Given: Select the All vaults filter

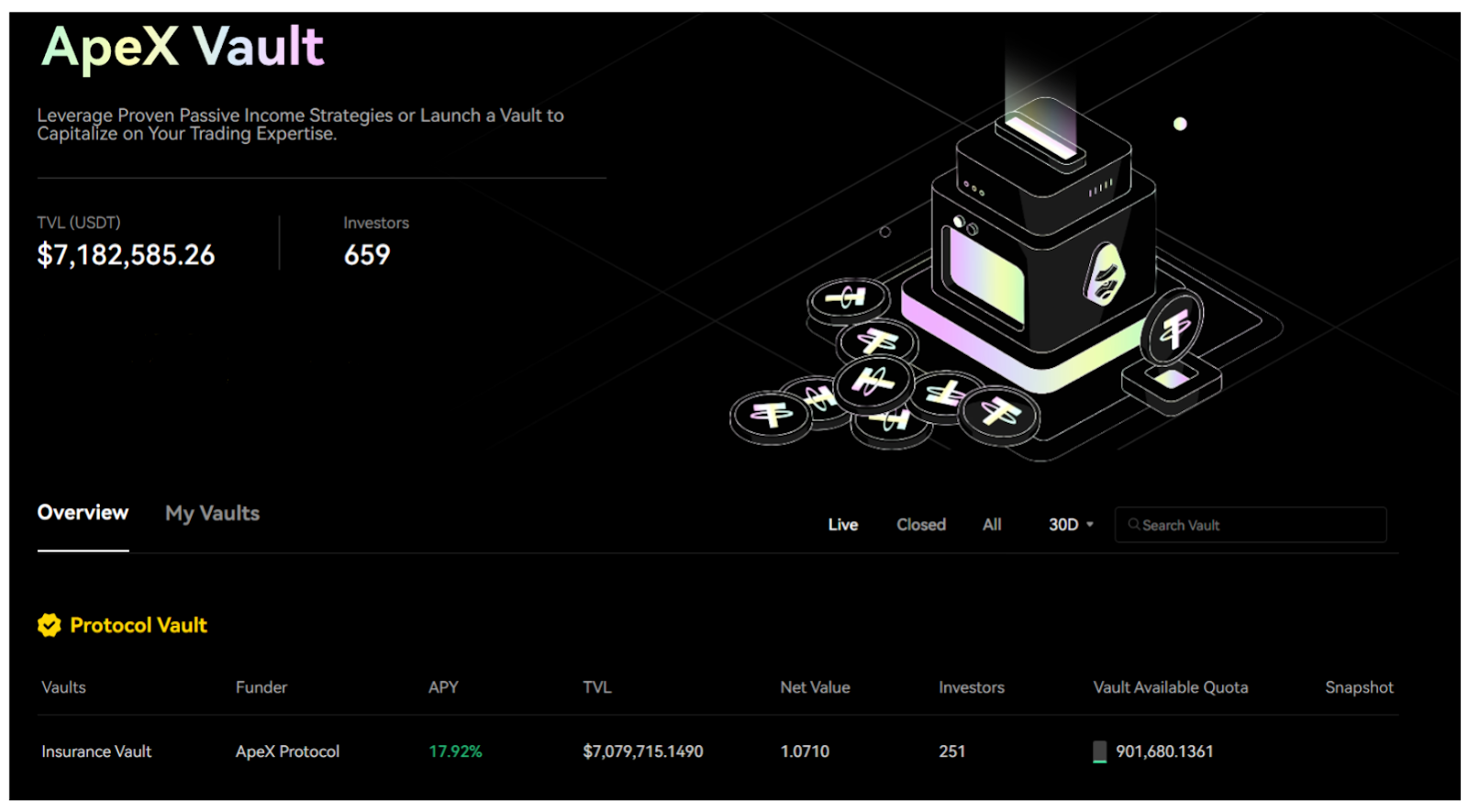Looking at the screenshot, I should (992, 525).
